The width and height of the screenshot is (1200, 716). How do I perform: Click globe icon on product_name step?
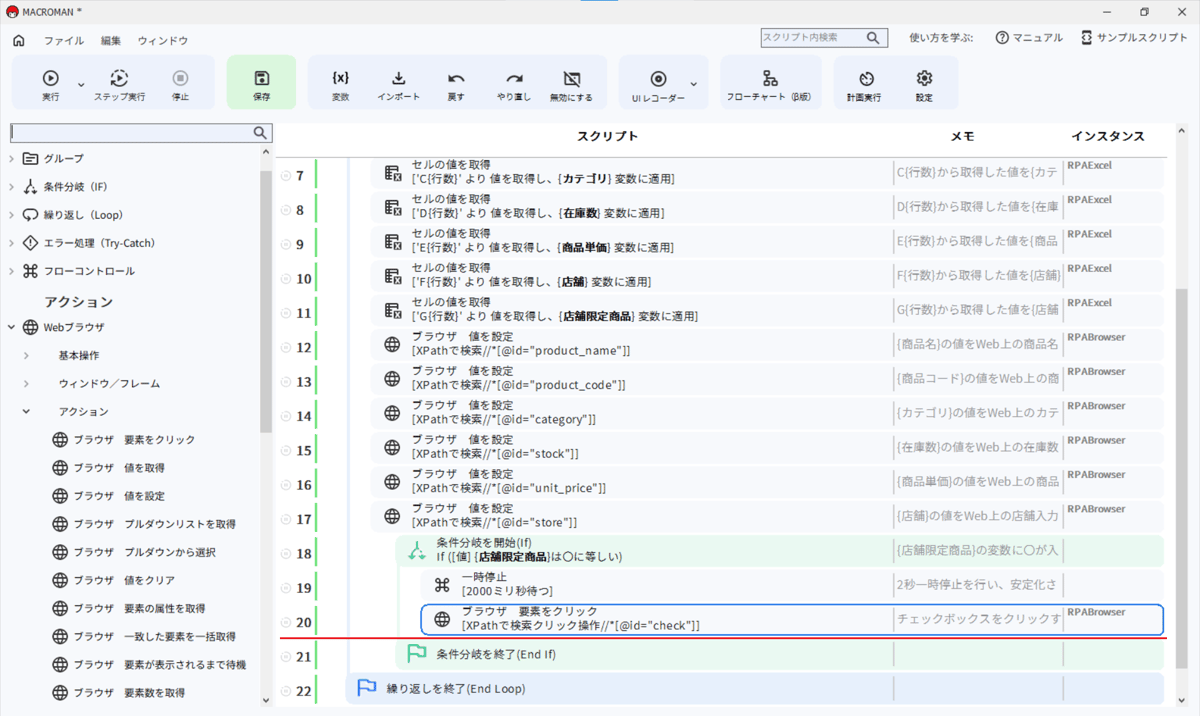click(x=393, y=345)
